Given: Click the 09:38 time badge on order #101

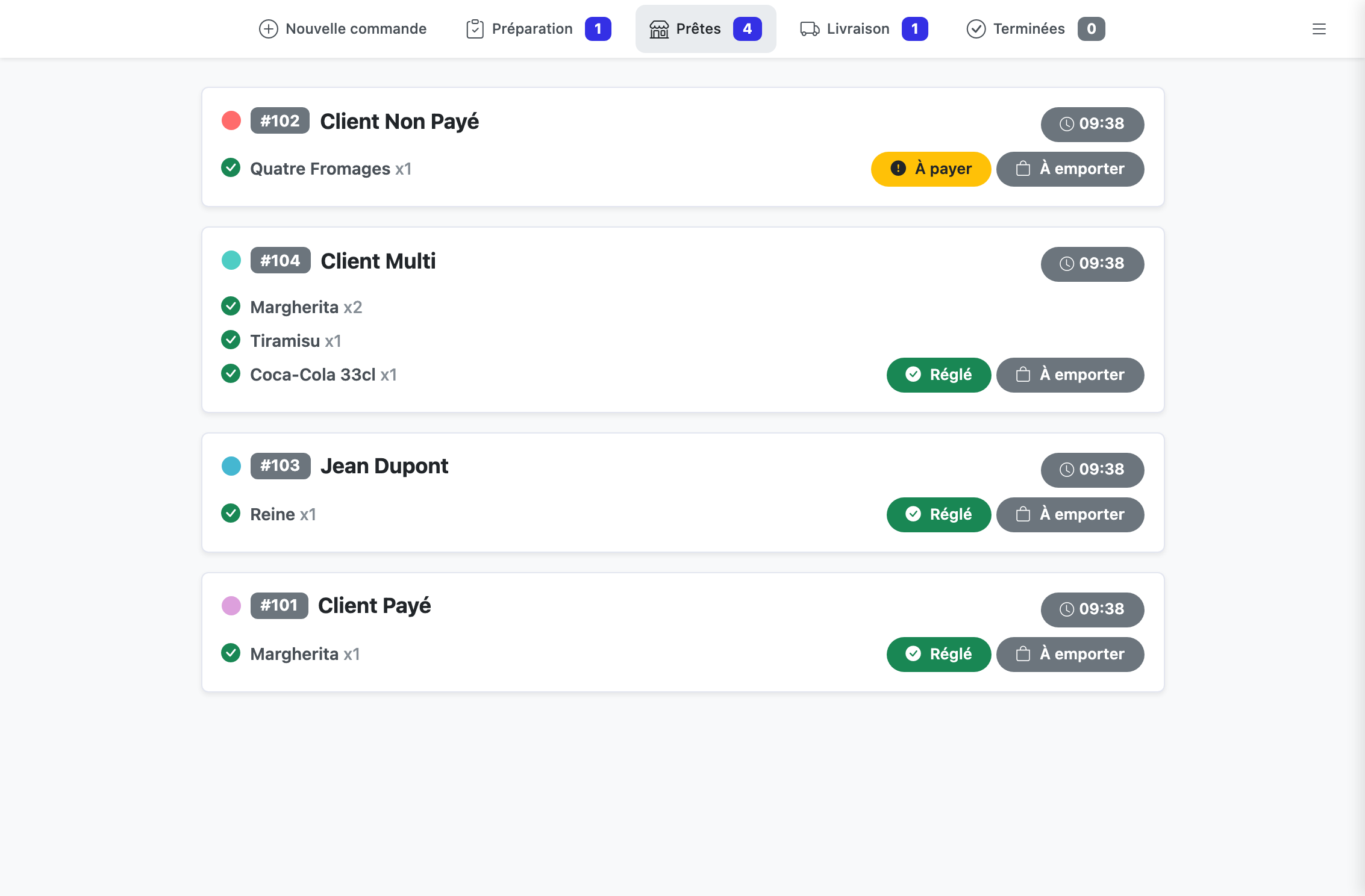Looking at the screenshot, I should pyautogui.click(x=1092, y=610).
